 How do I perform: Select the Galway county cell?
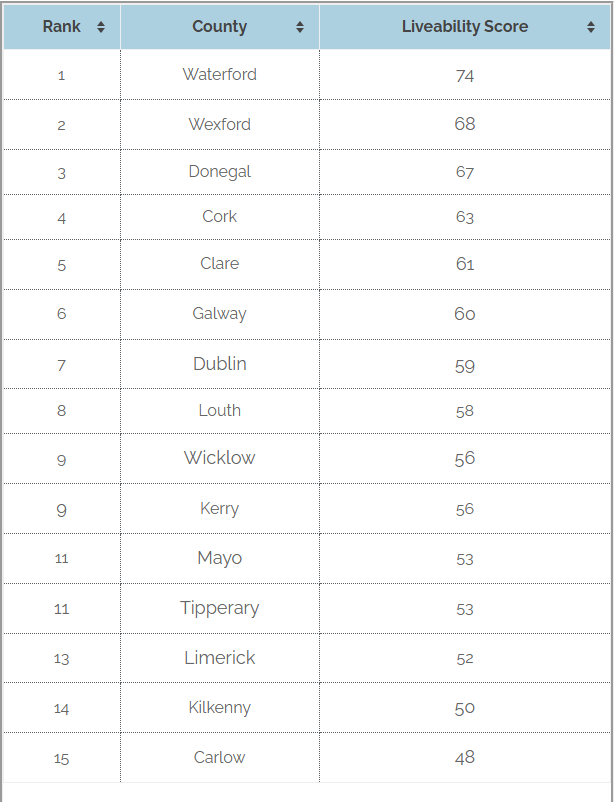click(220, 314)
